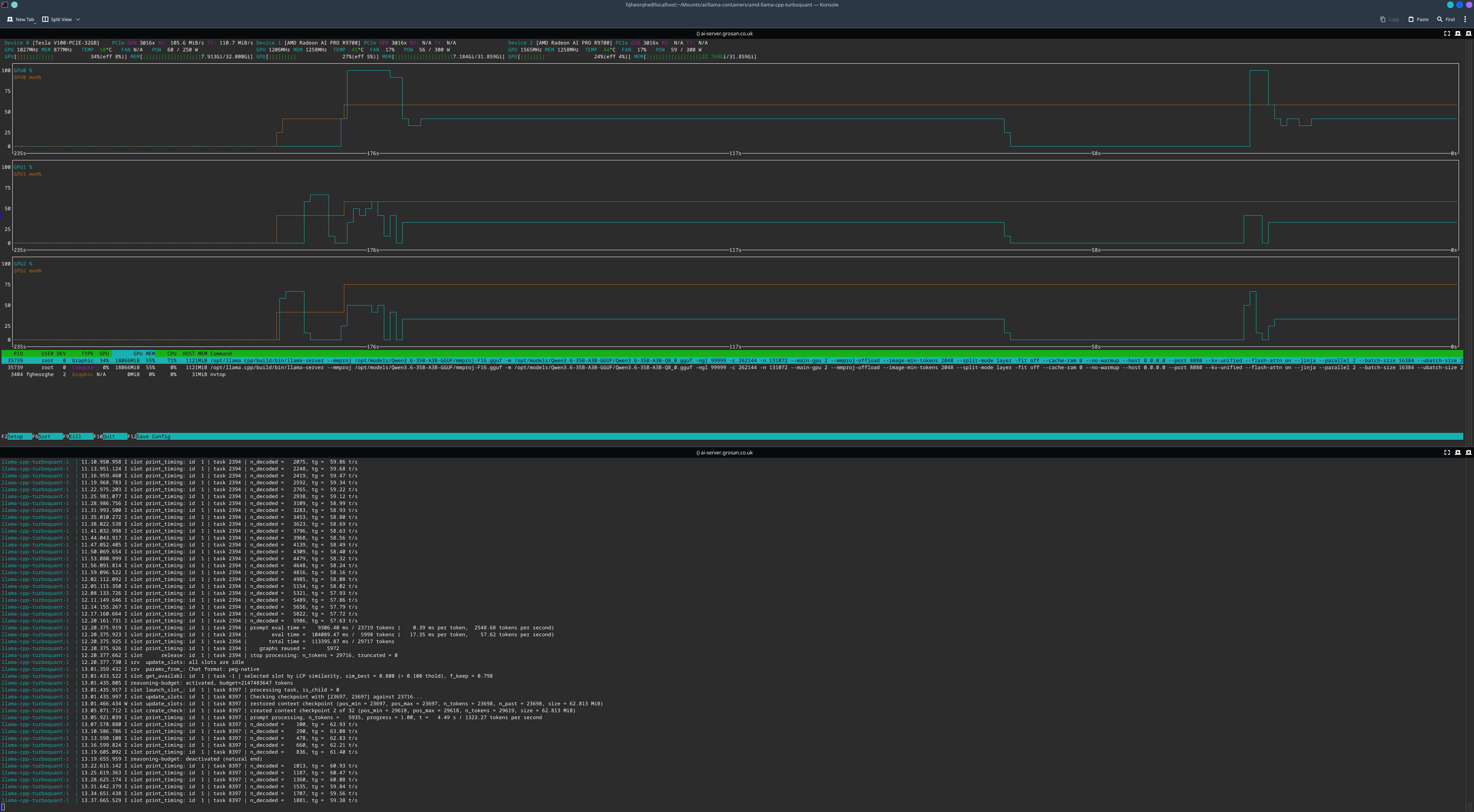Click the USER column header

click(47, 354)
